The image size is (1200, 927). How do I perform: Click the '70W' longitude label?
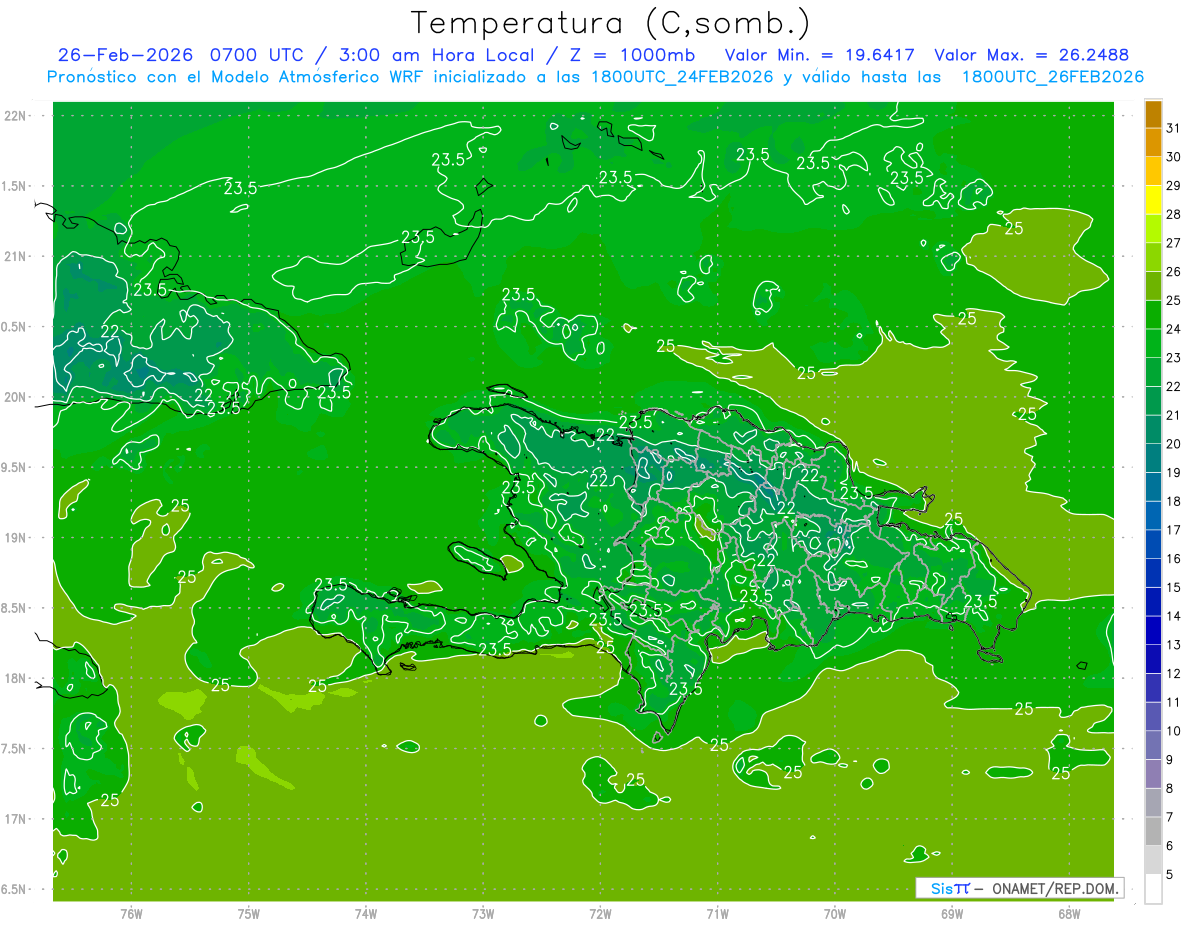pyautogui.click(x=835, y=914)
